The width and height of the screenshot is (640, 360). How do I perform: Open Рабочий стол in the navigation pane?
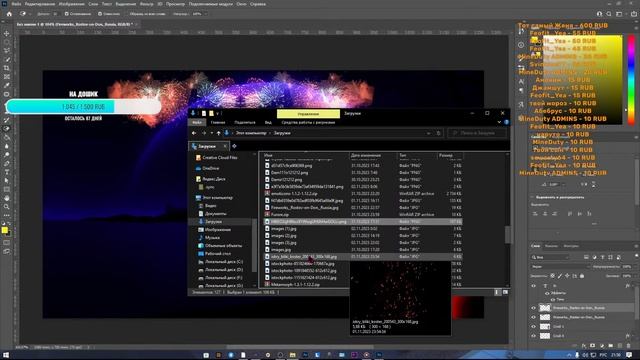218,253
